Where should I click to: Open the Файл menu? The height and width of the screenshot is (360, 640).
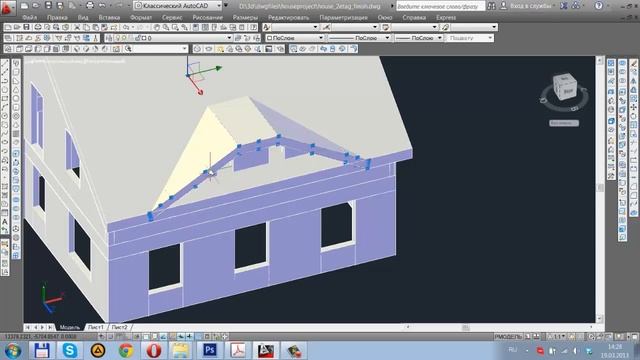[29, 18]
